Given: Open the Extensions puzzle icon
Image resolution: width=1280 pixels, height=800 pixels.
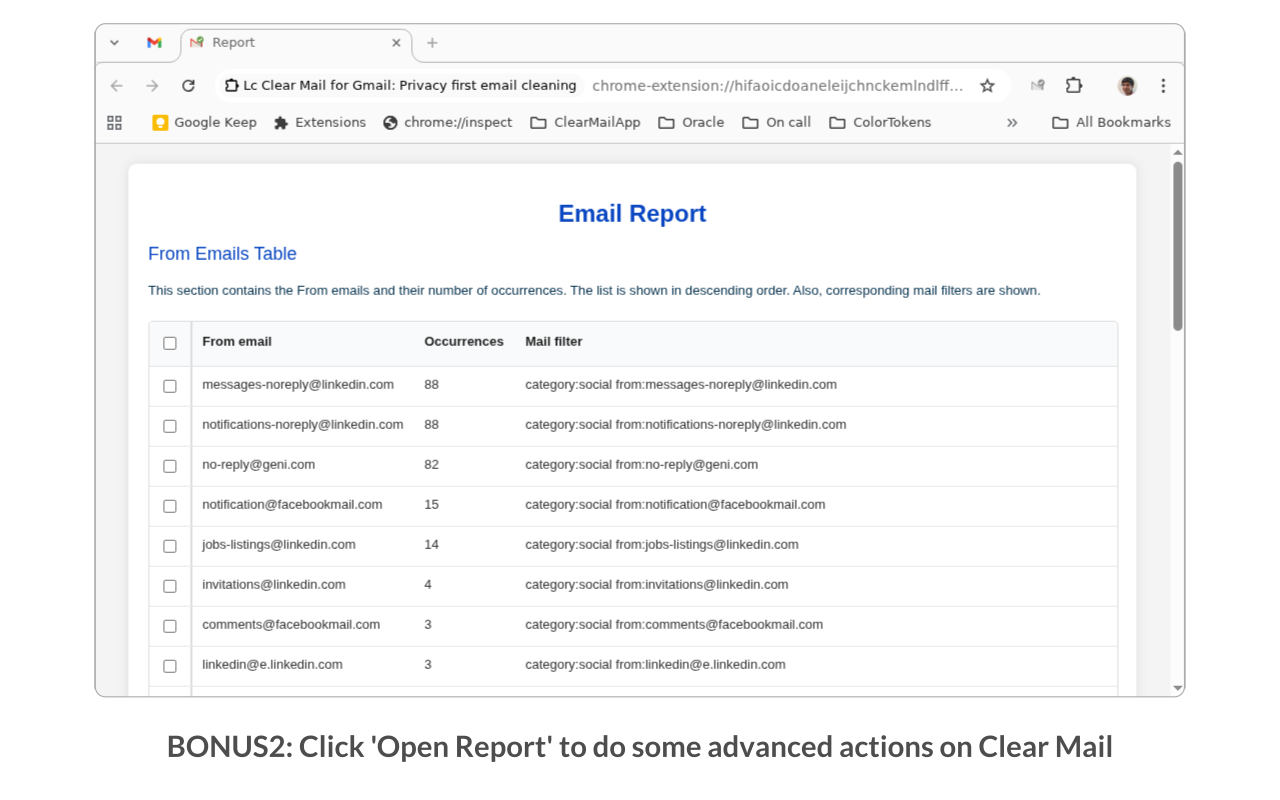Looking at the screenshot, I should pyautogui.click(x=1074, y=86).
